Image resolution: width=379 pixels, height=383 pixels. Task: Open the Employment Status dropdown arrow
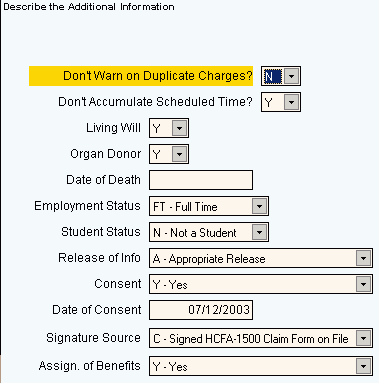point(259,206)
